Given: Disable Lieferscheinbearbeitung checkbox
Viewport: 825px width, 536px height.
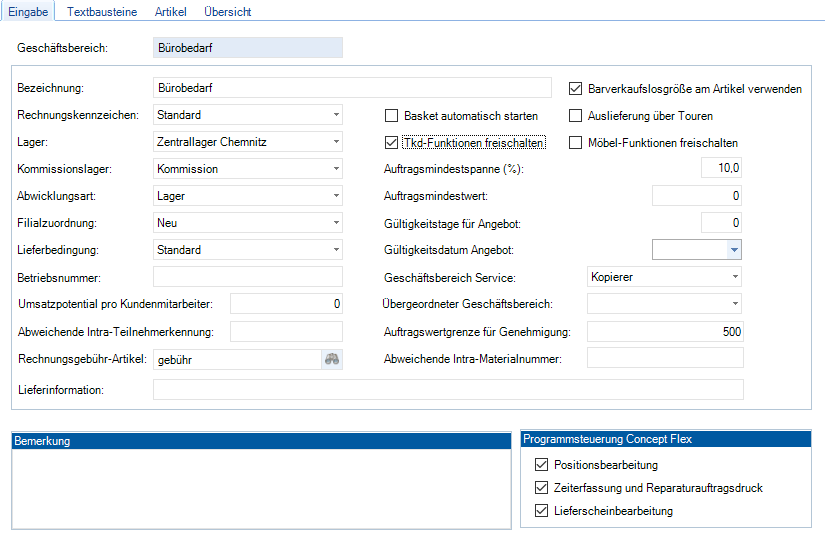Looking at the screenshot, I should click(542, 511).
